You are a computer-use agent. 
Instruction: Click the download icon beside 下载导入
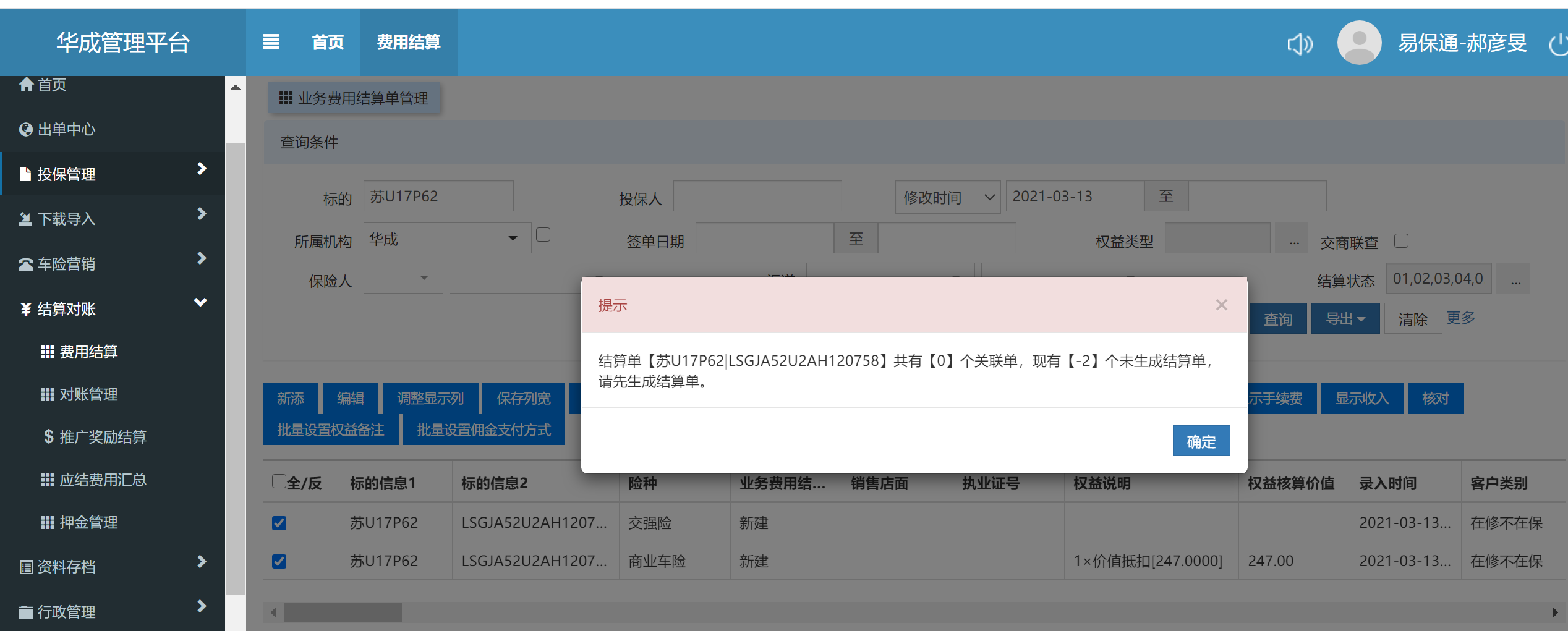click(25, 219)
